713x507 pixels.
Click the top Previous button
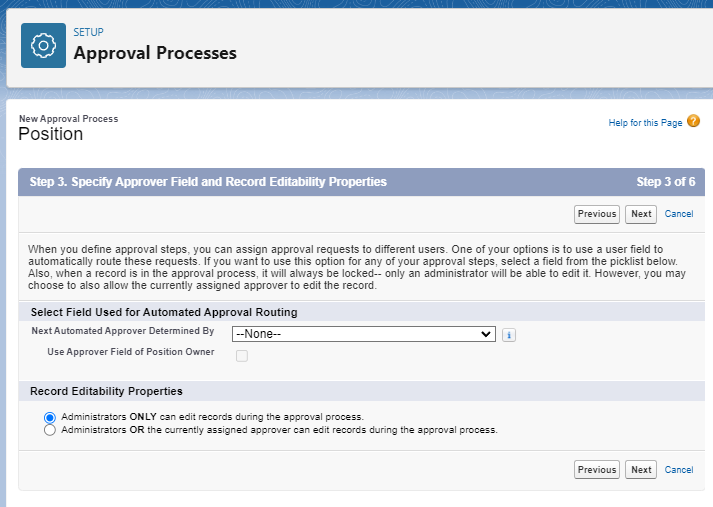(x=597, y=214)
